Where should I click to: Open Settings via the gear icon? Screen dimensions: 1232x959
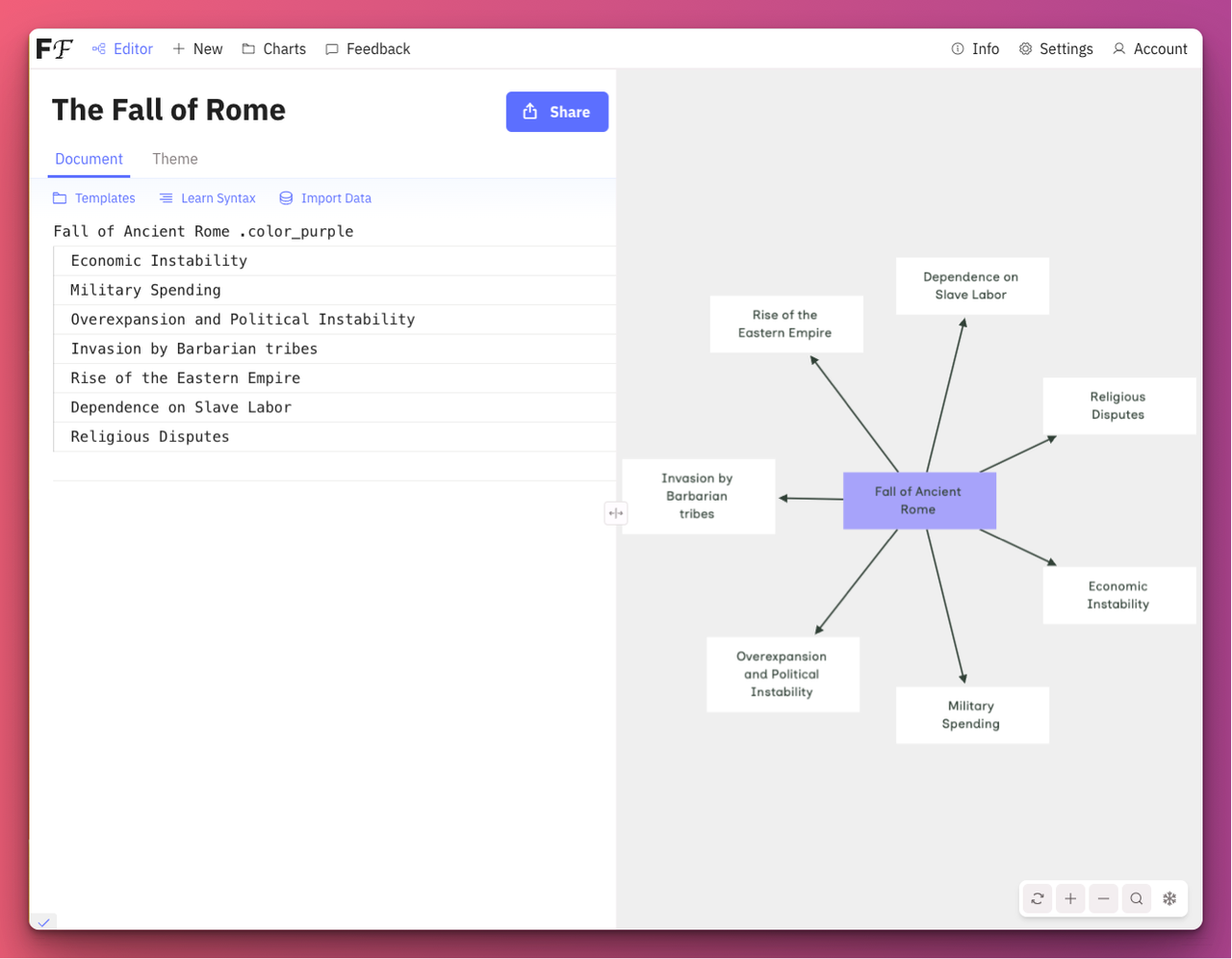click(x=1055, y=48)
